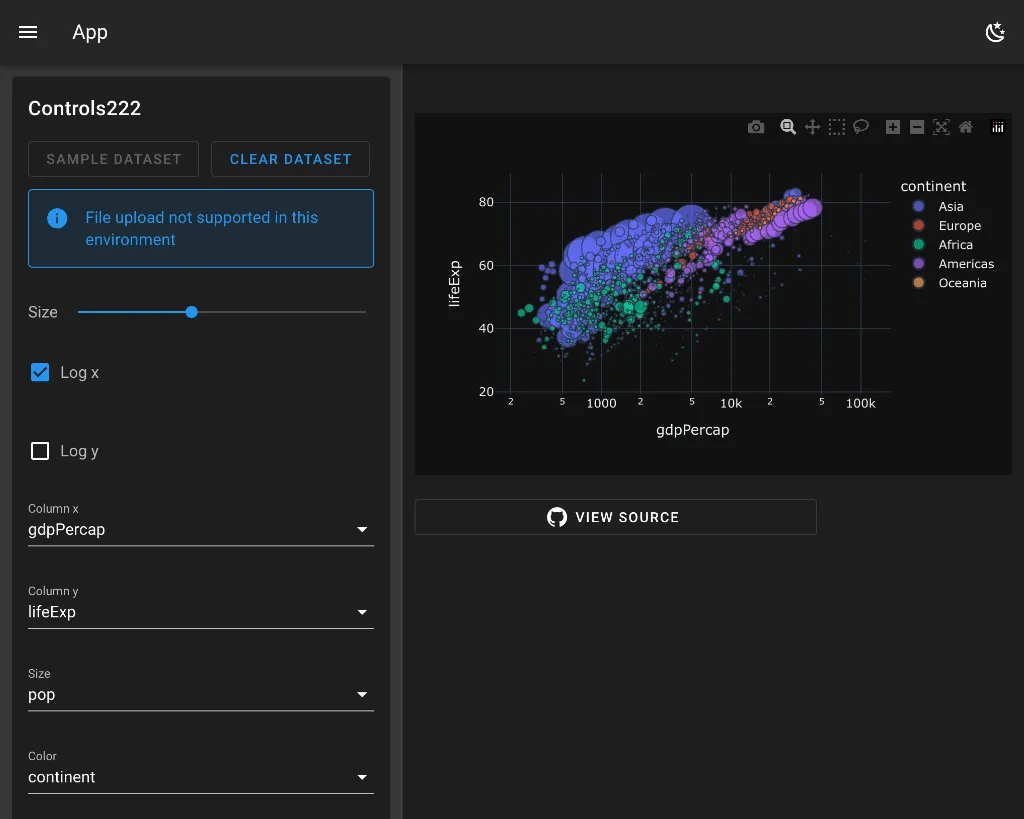The width and height of the screenshot is (1024, 819).
Task: Choose the Lasso Select tool
Action: (861, 127)
